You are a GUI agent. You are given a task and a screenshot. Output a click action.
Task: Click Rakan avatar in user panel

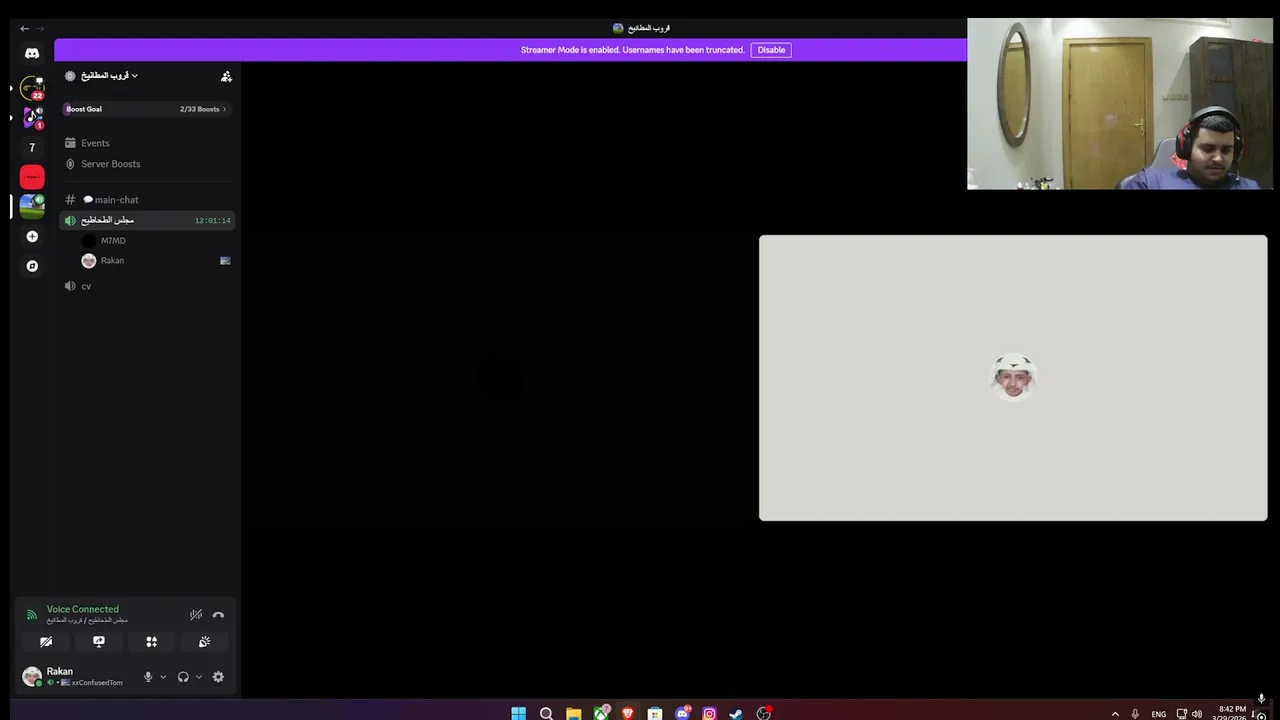32,677
